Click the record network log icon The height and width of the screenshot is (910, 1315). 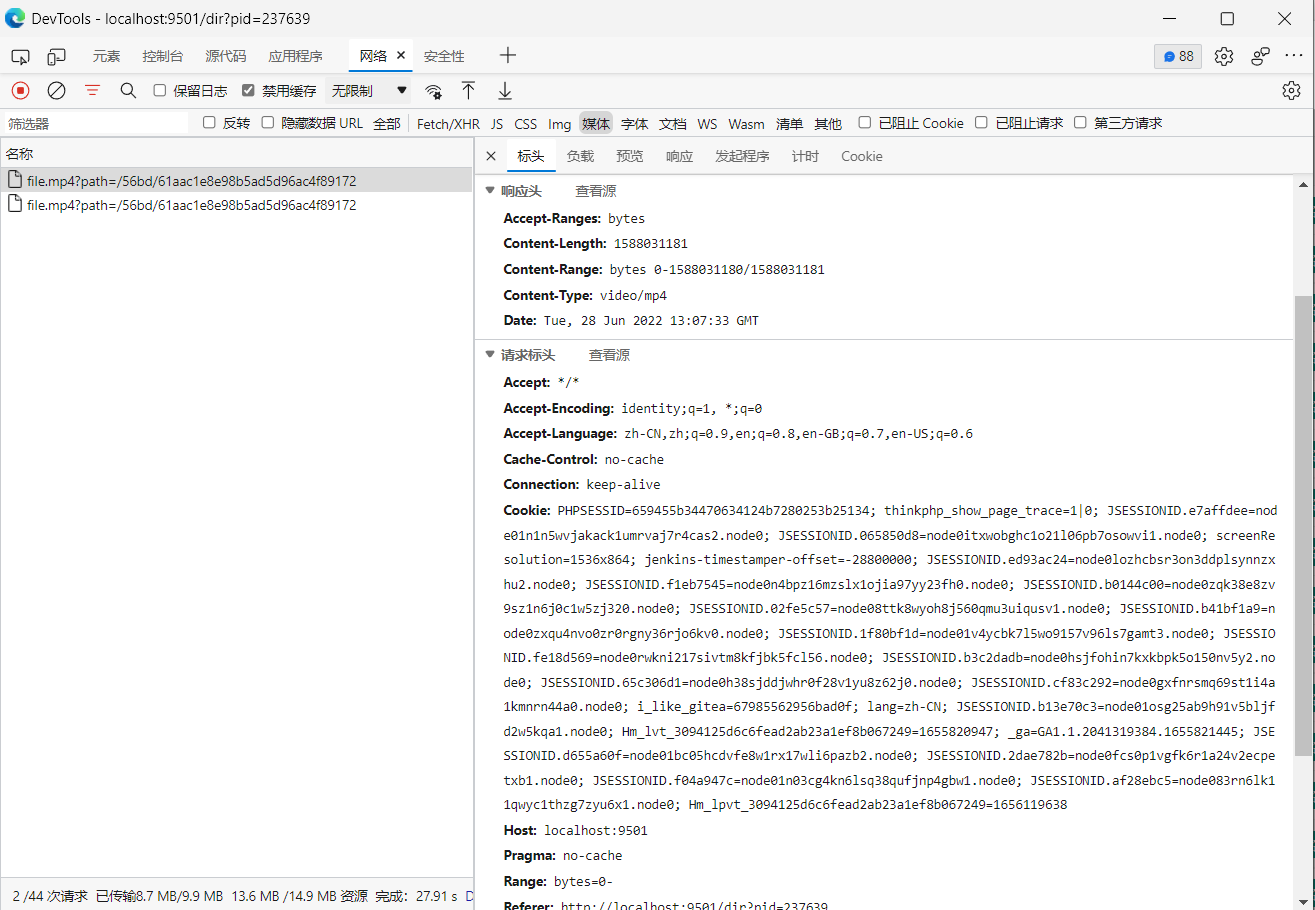(21, 91)
